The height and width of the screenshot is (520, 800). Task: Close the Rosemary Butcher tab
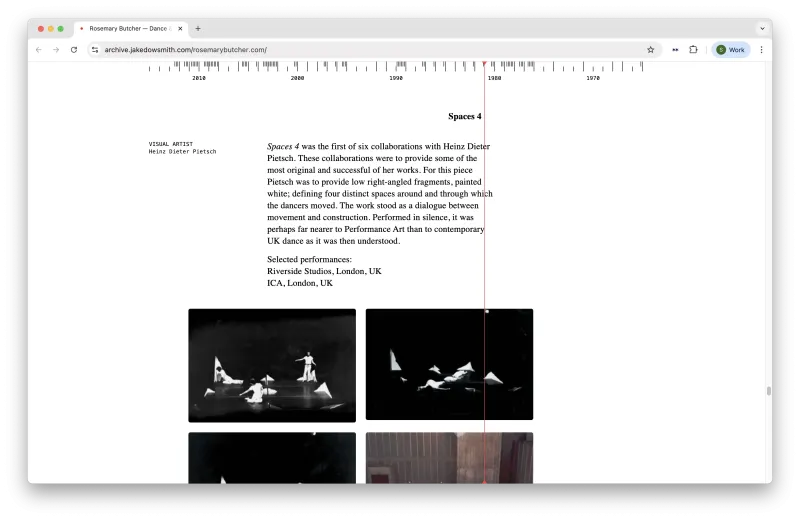[x=180, y=29]
